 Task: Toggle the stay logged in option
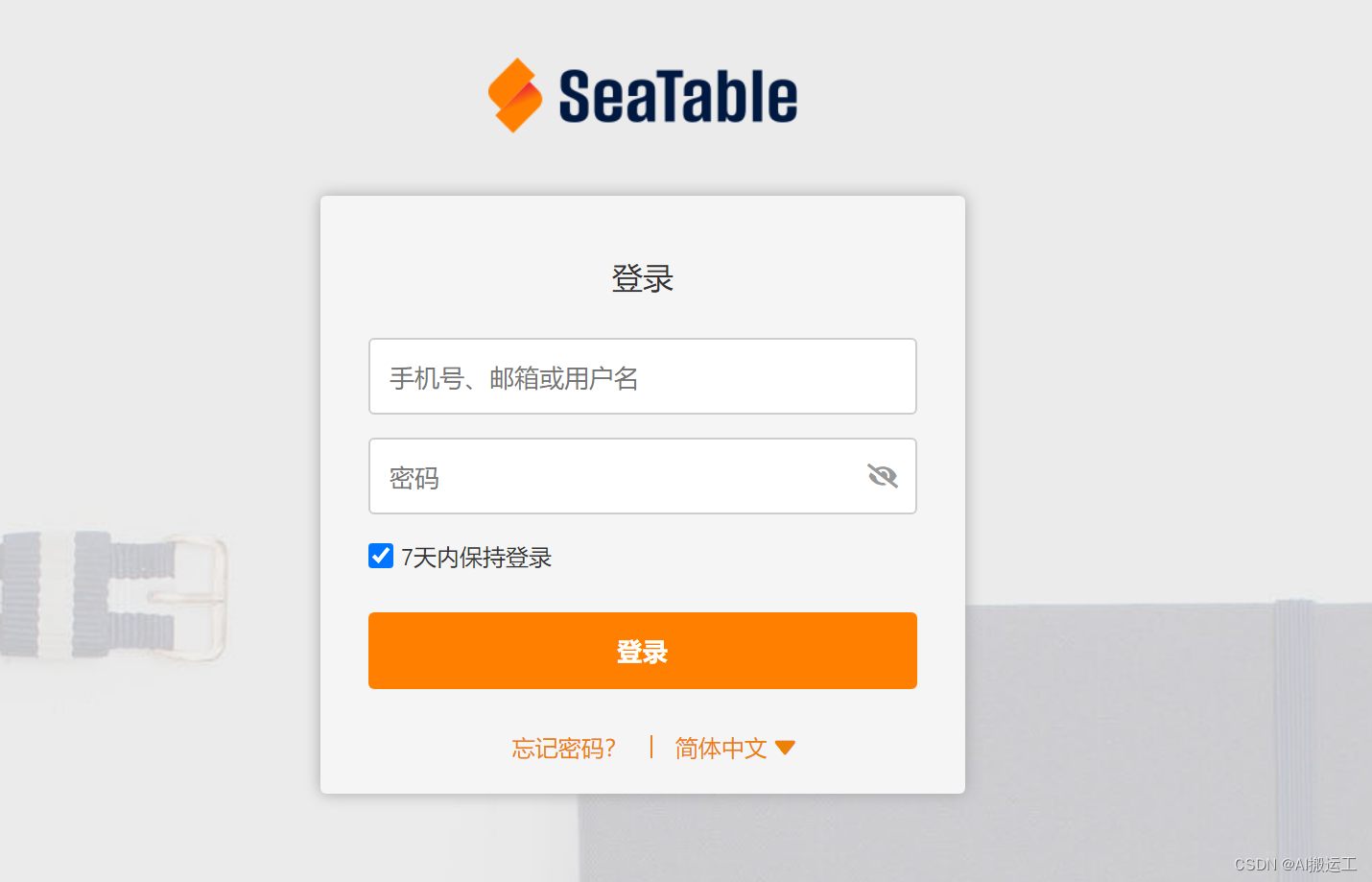pos(380,555)
